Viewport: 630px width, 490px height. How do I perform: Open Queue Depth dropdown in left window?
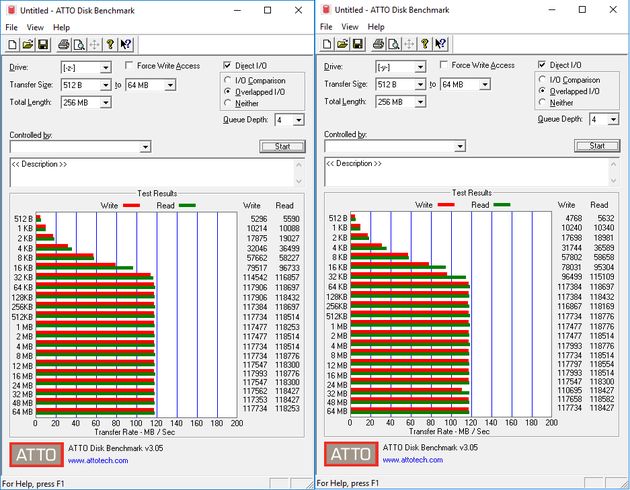pyautogui.click(x=298, y=120)
